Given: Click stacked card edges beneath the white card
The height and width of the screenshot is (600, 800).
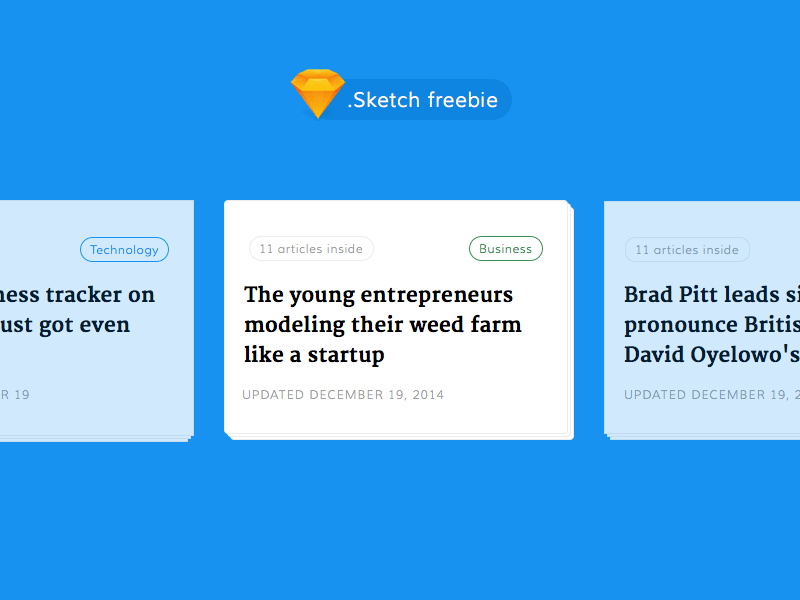Looking at the screenshot, I should tap(401, 437).
